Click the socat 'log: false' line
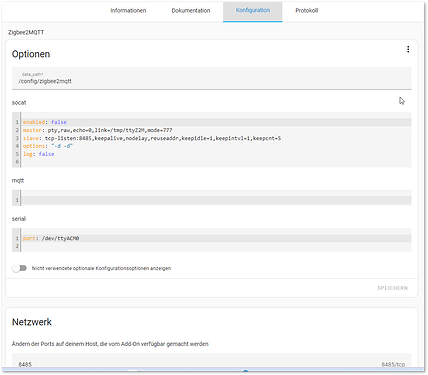This screenshot has height=375, width=428. 217,154
